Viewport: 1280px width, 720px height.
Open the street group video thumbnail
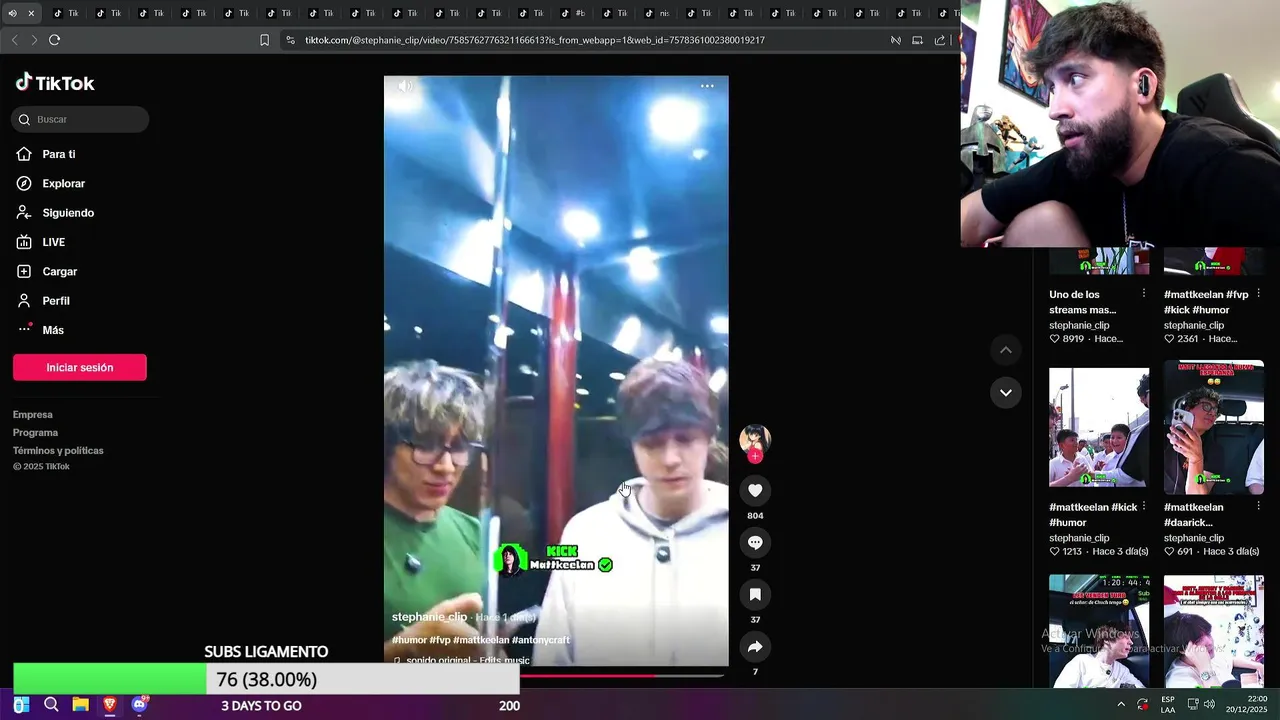point(1099,427)
